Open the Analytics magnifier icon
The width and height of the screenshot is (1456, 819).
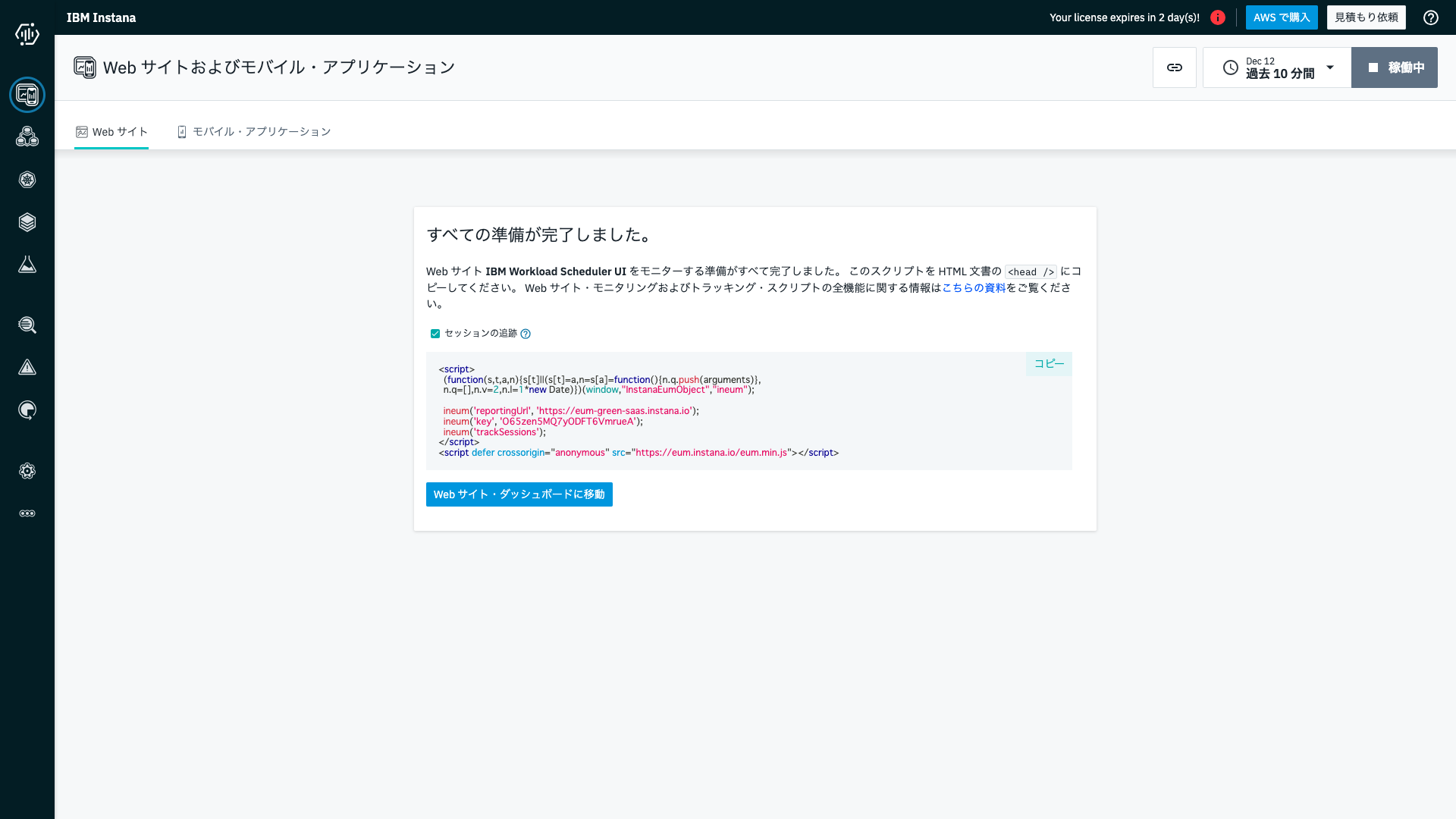pyautogui.click(x=27, y=325)
